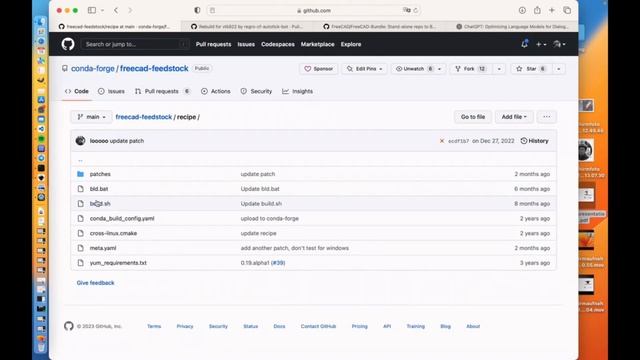The image size is (640, 360).
Task: Open Explore in top navigation
Action: click(351, 44)
